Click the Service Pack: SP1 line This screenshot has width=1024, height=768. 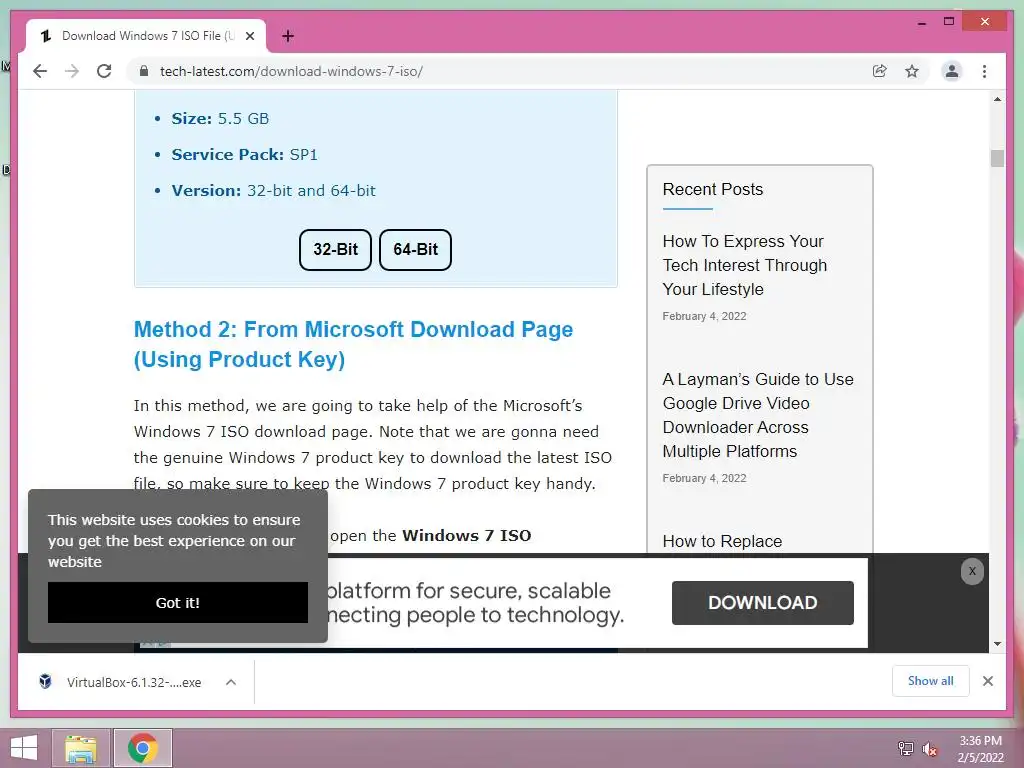244,155
